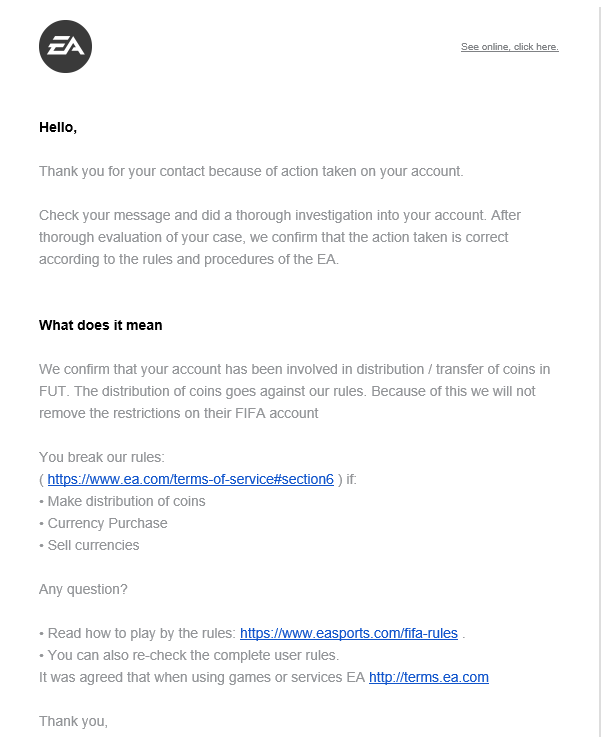Viewport: 601px width, 737px height.
Task: Visit the terms.ea.com link
Action: click(429, 677)
